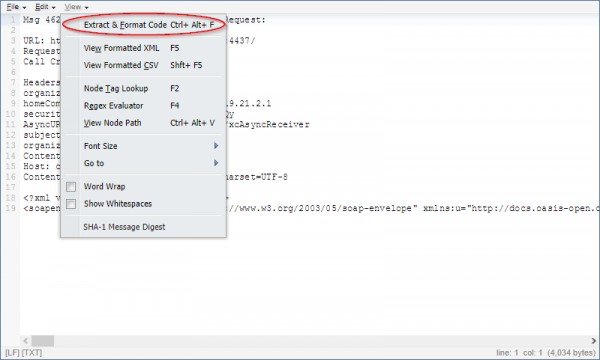Click the line: 1 status indicator
The height and width of the screenshot is (360, 600).
(507, 353)
